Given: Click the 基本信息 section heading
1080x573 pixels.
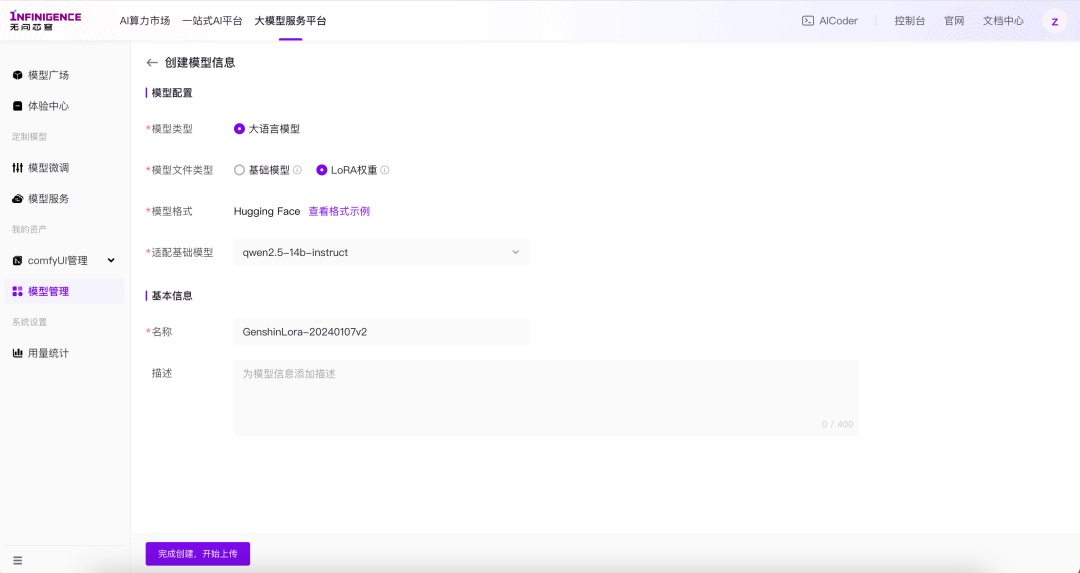Looking at the screenshot, I should (x=172, y=296).
